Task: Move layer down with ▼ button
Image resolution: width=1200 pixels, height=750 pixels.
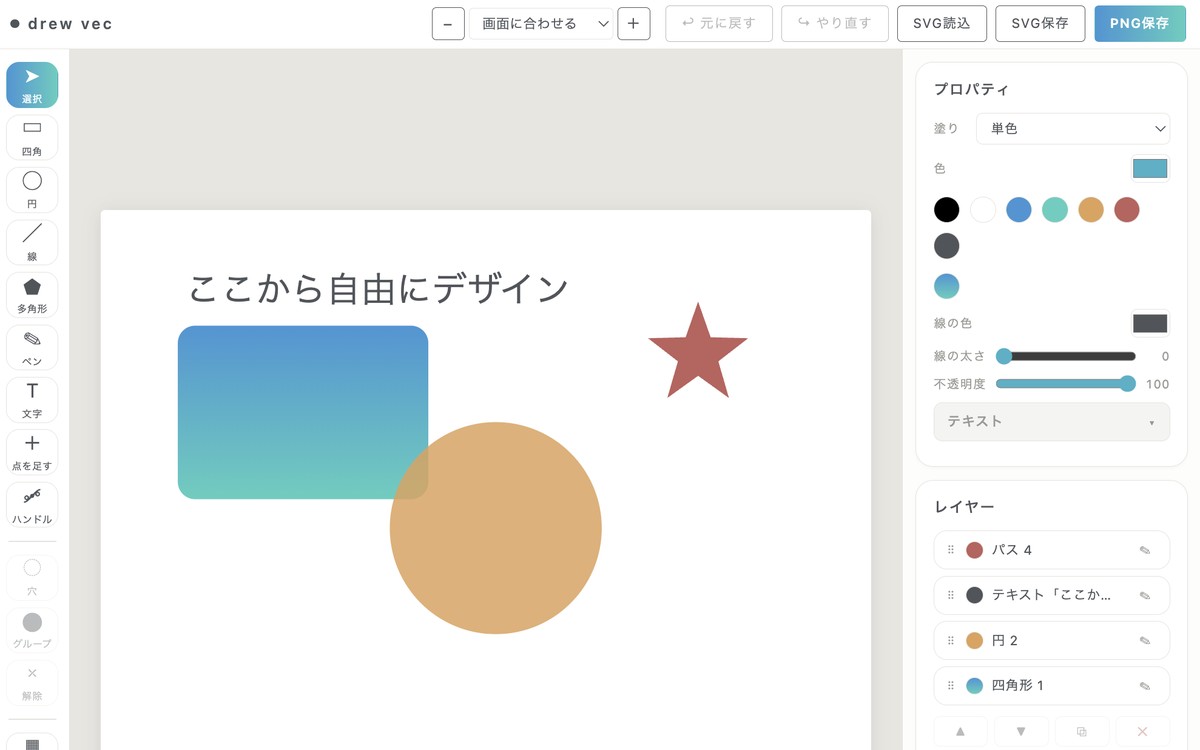Action: coord(1021,732)
